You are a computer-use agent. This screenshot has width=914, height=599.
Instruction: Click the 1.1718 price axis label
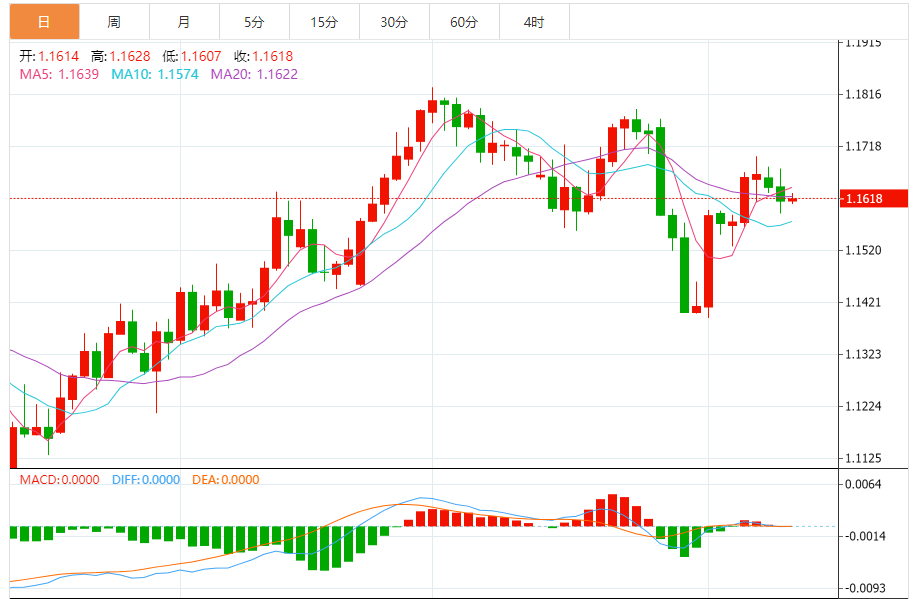863,146
